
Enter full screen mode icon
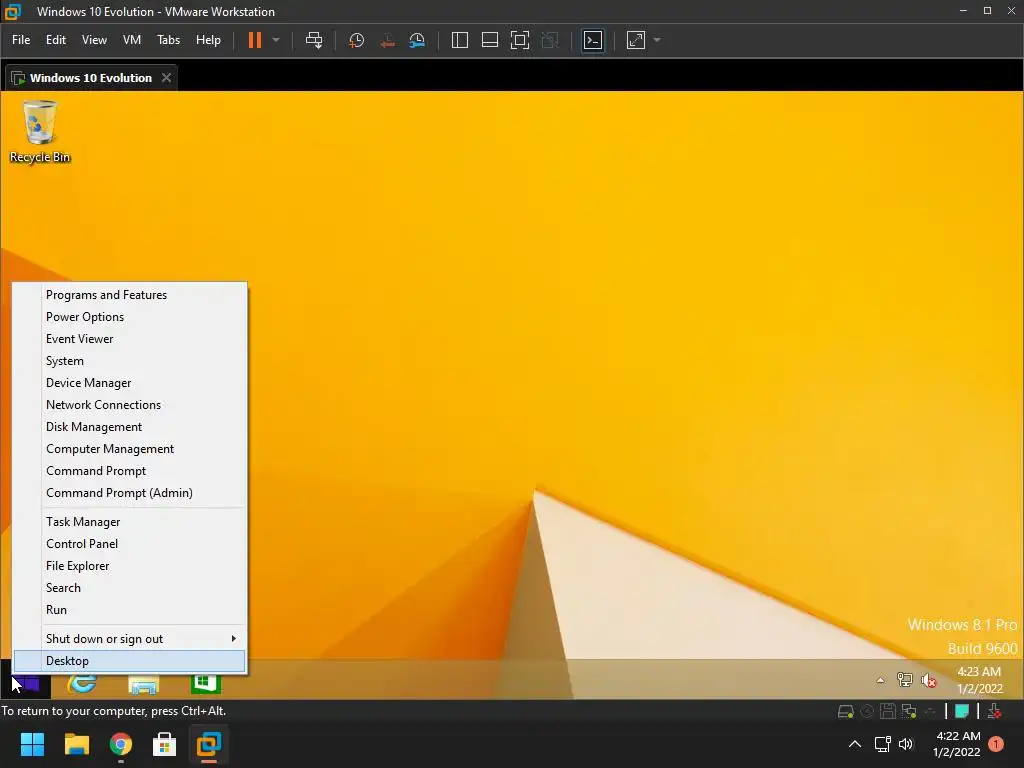pos(520,40)
